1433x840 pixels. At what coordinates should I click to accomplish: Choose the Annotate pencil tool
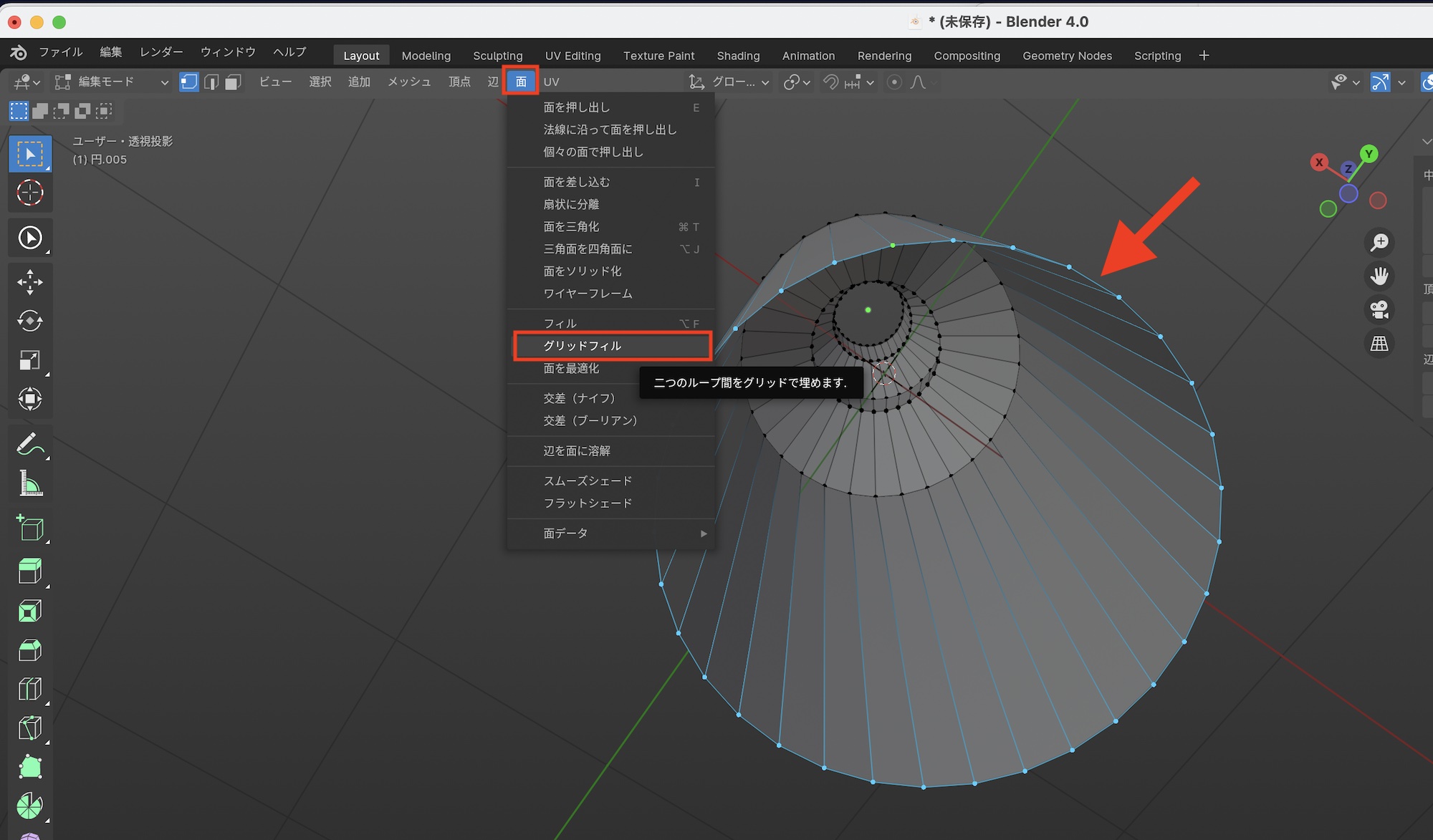29,445
